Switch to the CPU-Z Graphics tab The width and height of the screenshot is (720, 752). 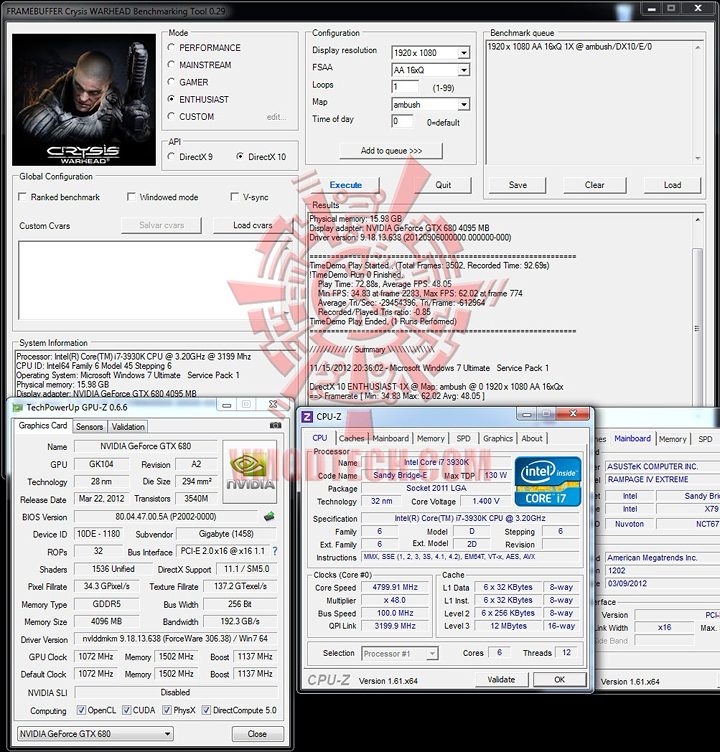[x=498, y=438]
